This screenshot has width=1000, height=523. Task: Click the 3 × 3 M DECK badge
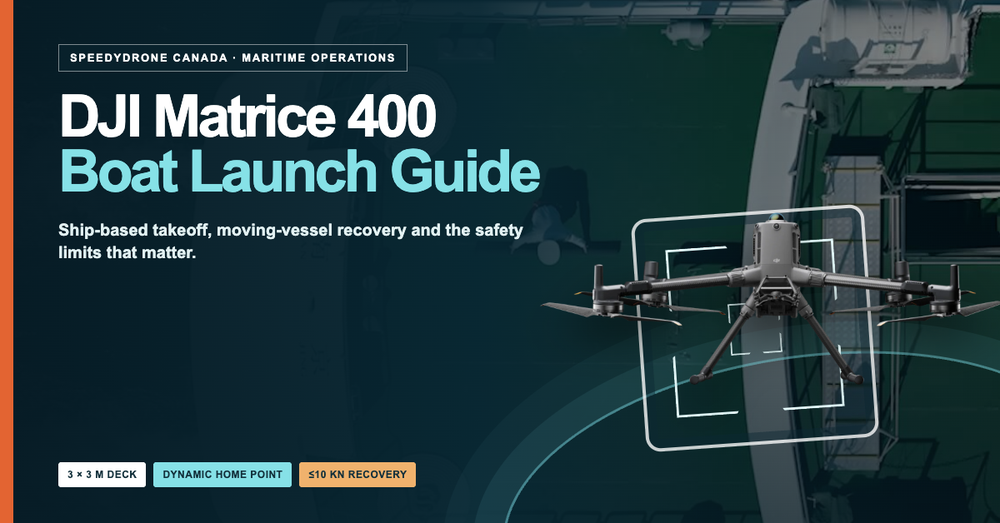(x=102, y=475)
